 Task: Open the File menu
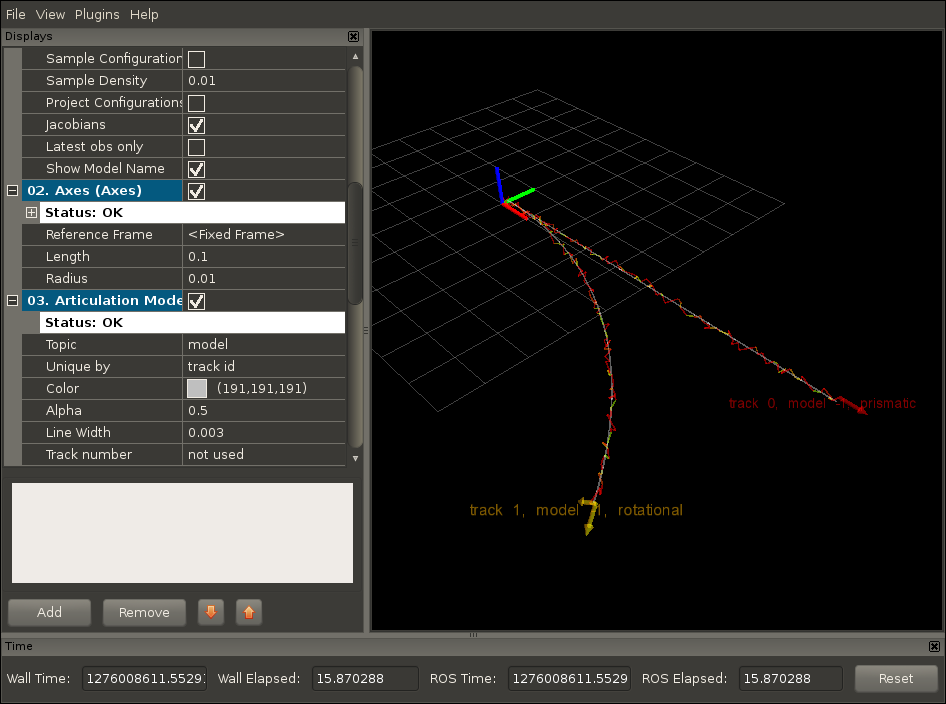click(16, 14)
